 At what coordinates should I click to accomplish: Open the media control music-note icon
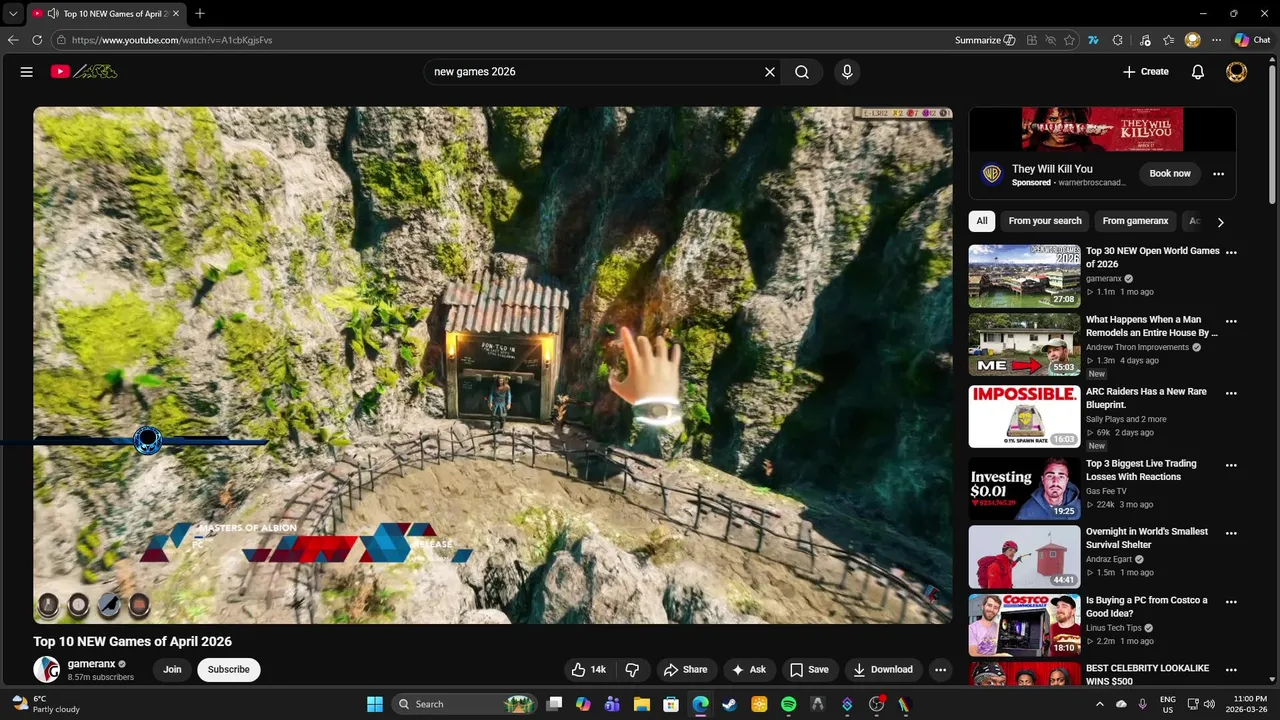point(1144,40)
